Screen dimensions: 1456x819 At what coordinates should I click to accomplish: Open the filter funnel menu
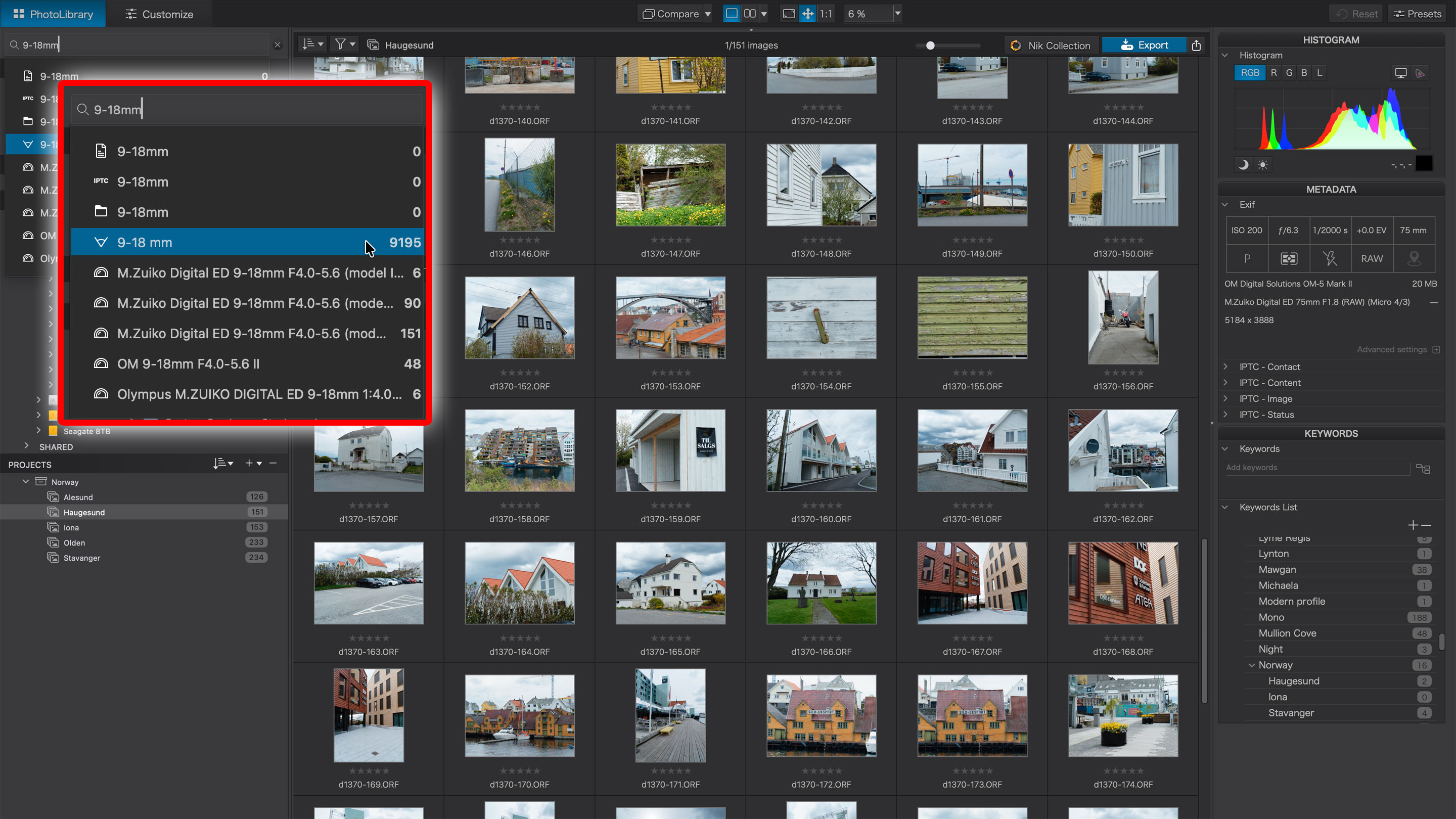point(345,44)
